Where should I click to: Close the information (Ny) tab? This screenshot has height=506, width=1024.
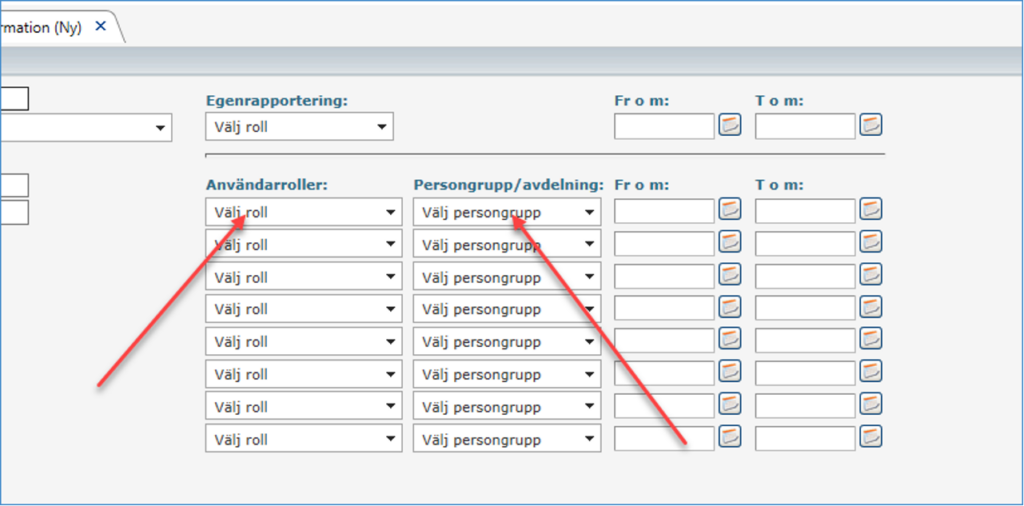pos(101,26)
